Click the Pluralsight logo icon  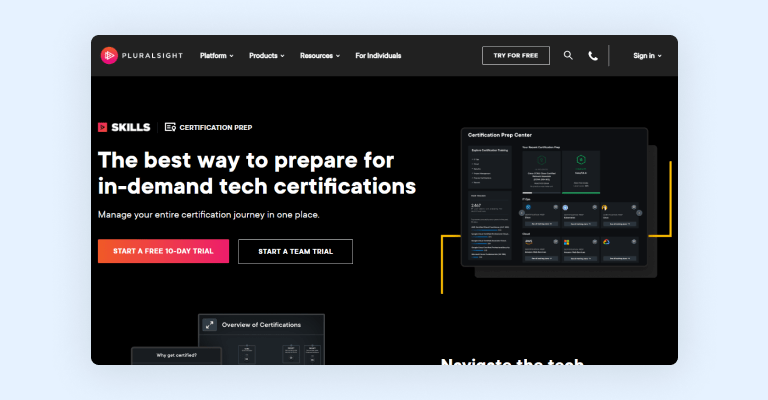click(x=109, y=55)
